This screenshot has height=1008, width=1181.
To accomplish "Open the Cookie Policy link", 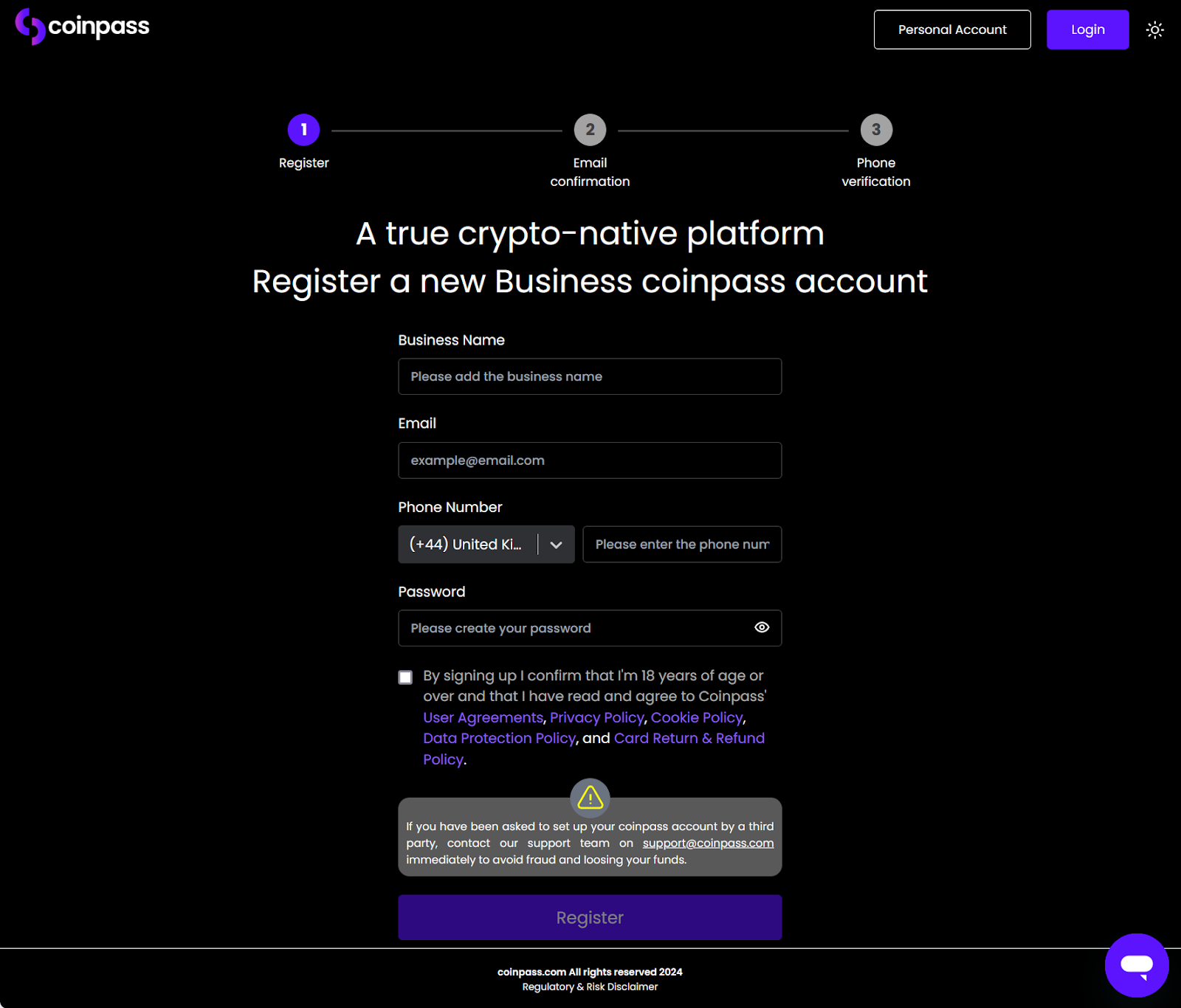I will [696, 717].
